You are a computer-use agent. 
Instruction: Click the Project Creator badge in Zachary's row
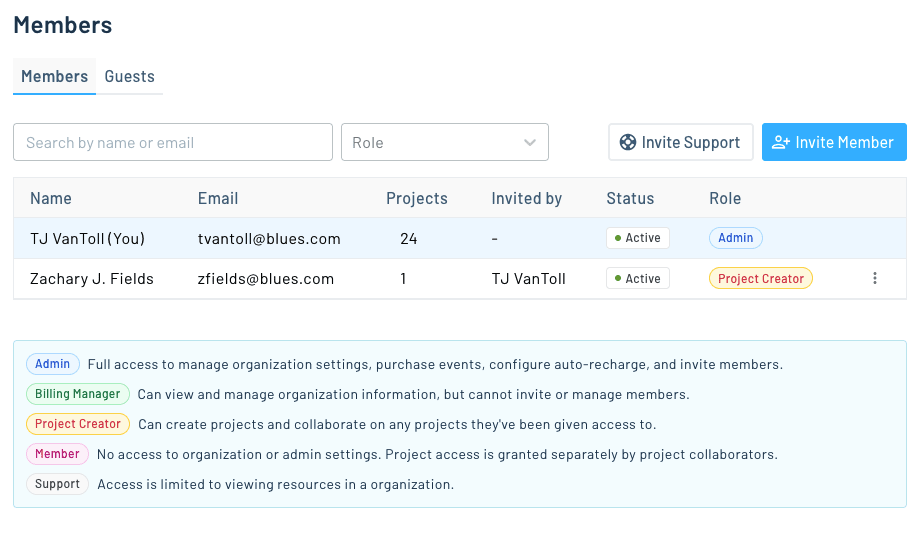pyautogui.click(x=761, y=278)
